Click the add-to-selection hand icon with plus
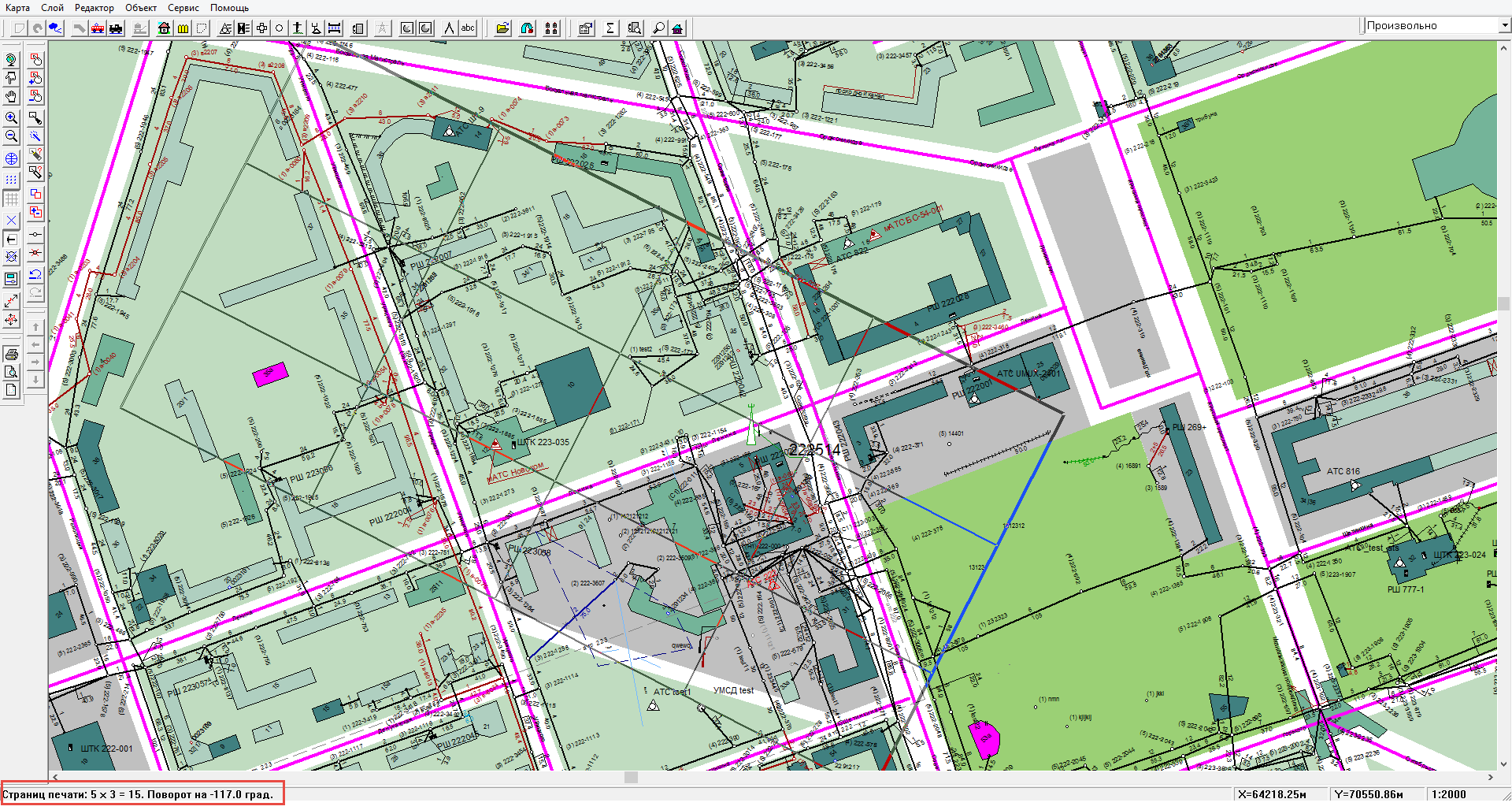This screenshot has height=810, width=1512. (35, 78)
